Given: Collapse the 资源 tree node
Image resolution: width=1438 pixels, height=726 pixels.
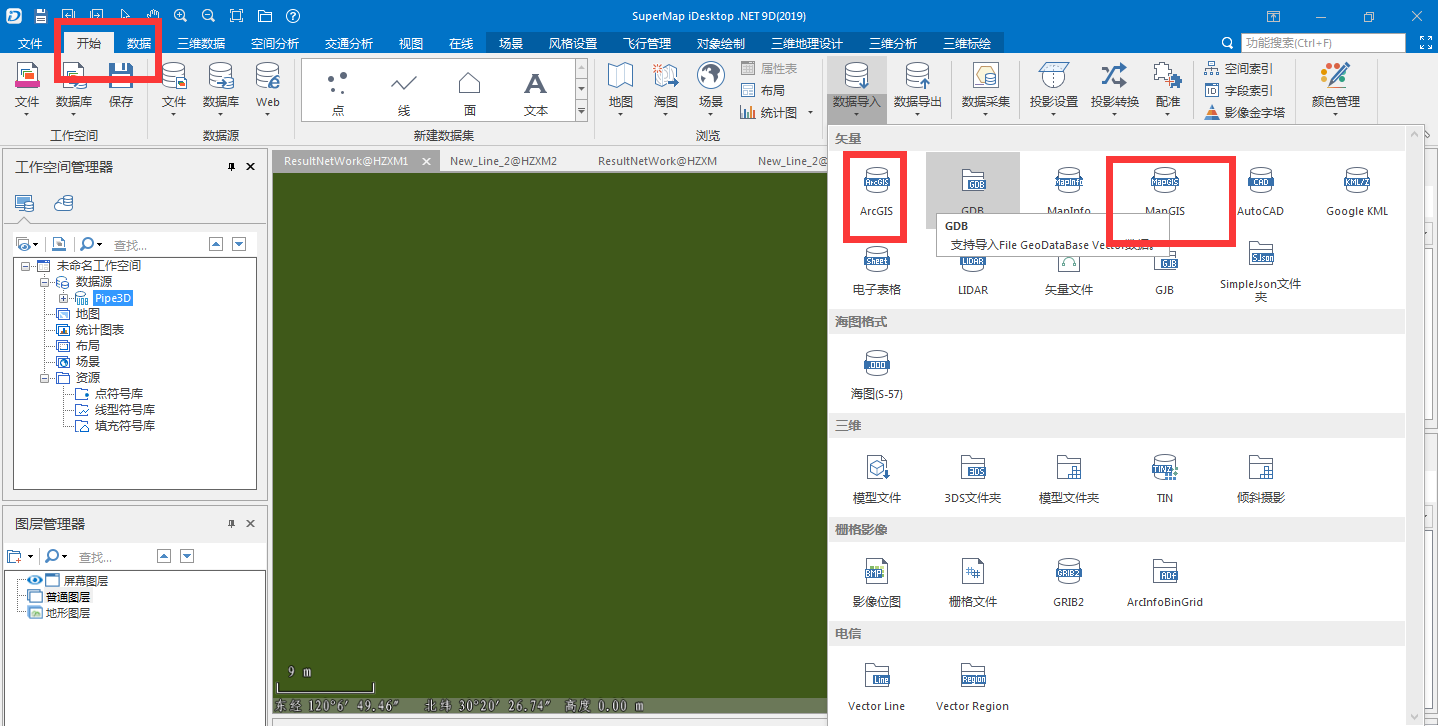Looking at the screenshot, I should point(45,378).
